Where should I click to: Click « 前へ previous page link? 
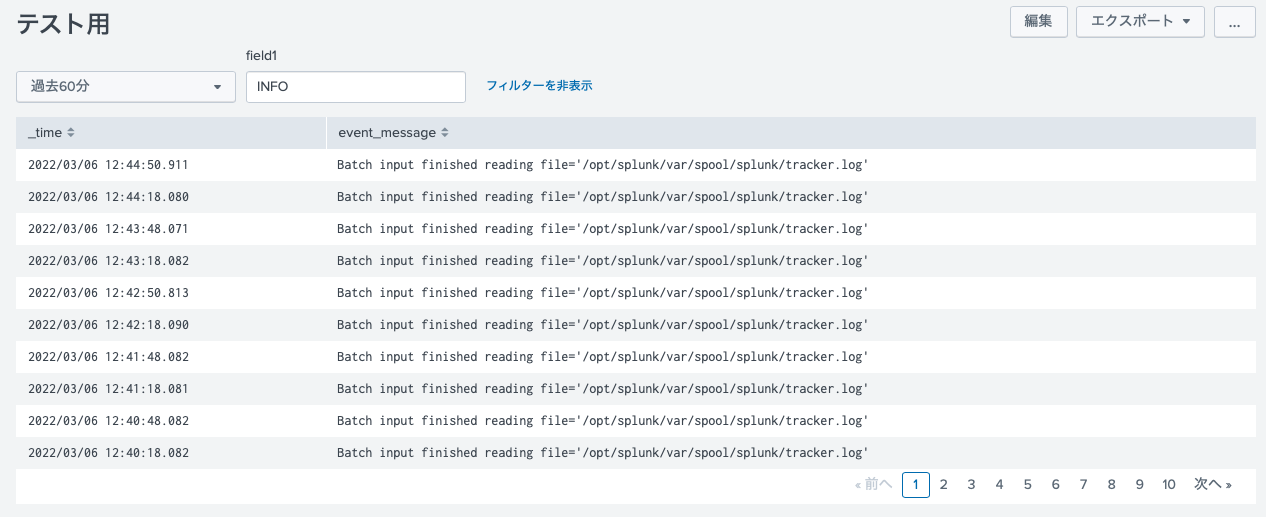point(874,484)
